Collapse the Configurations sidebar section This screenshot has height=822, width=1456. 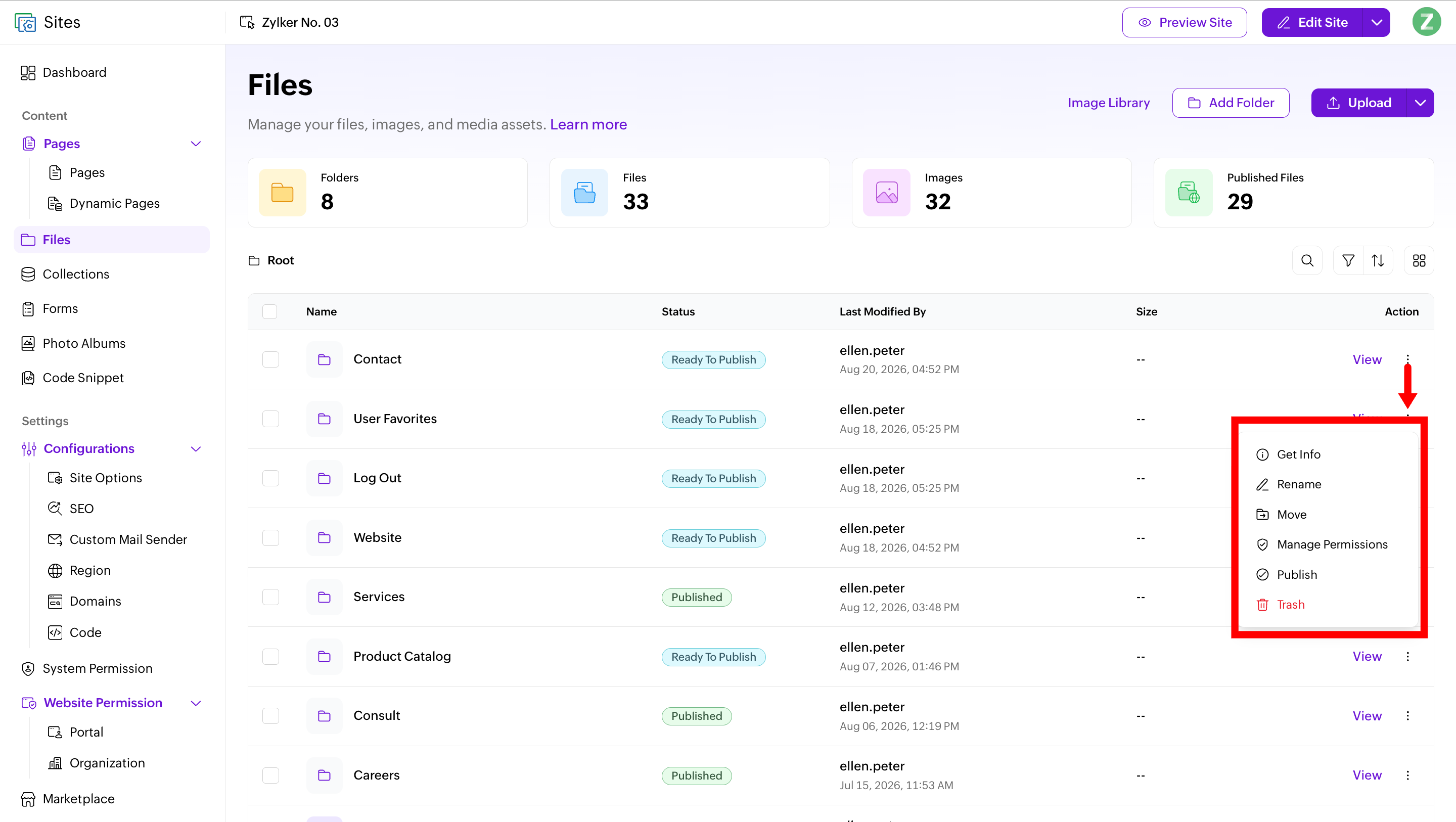click(x=196, y=449)
